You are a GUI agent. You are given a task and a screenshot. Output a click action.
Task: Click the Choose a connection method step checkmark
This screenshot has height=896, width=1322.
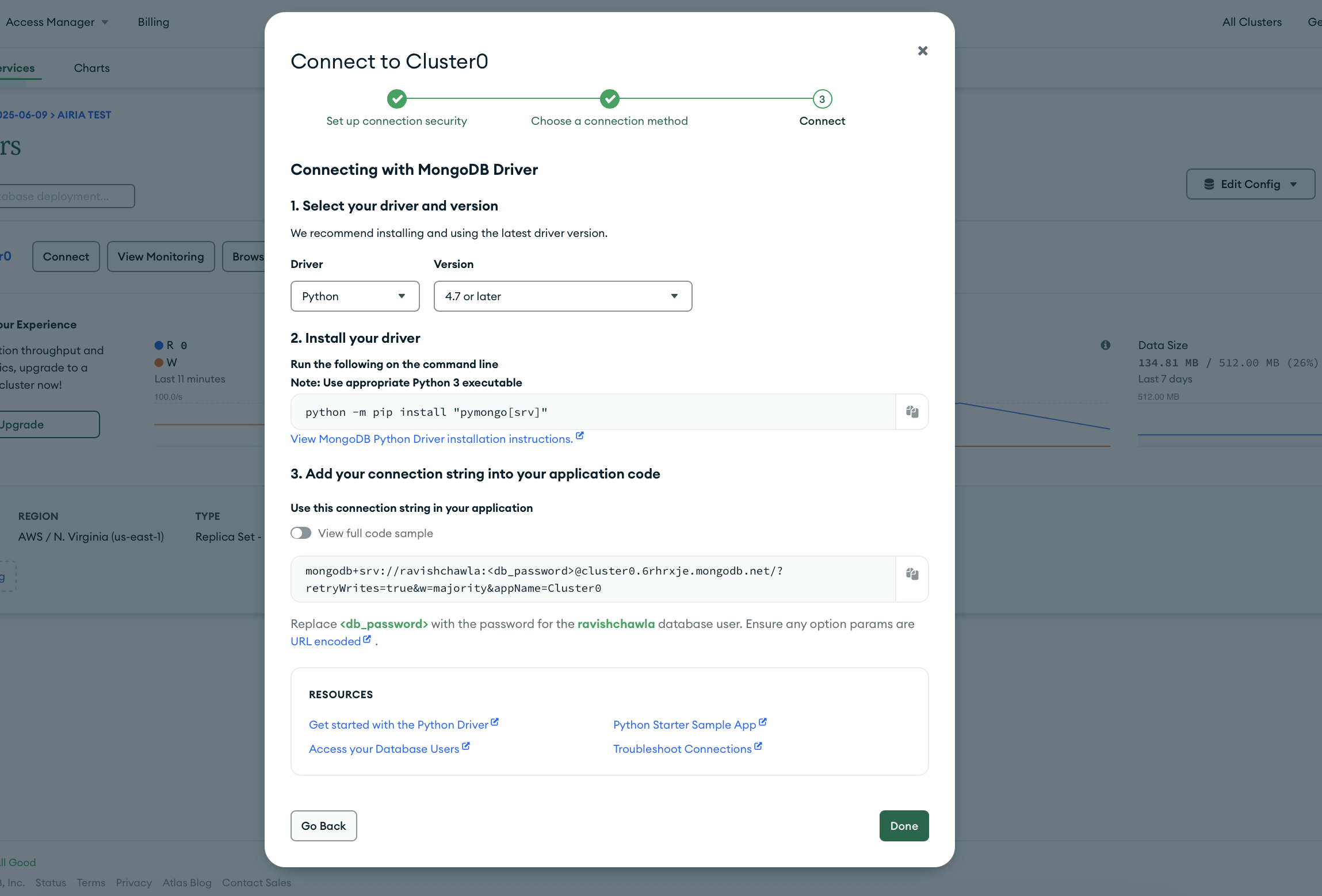609,99
